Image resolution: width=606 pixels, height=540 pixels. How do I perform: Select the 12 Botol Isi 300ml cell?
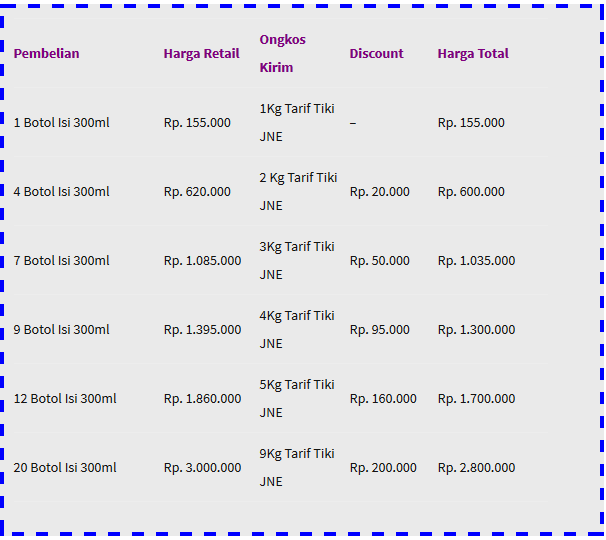65,399
